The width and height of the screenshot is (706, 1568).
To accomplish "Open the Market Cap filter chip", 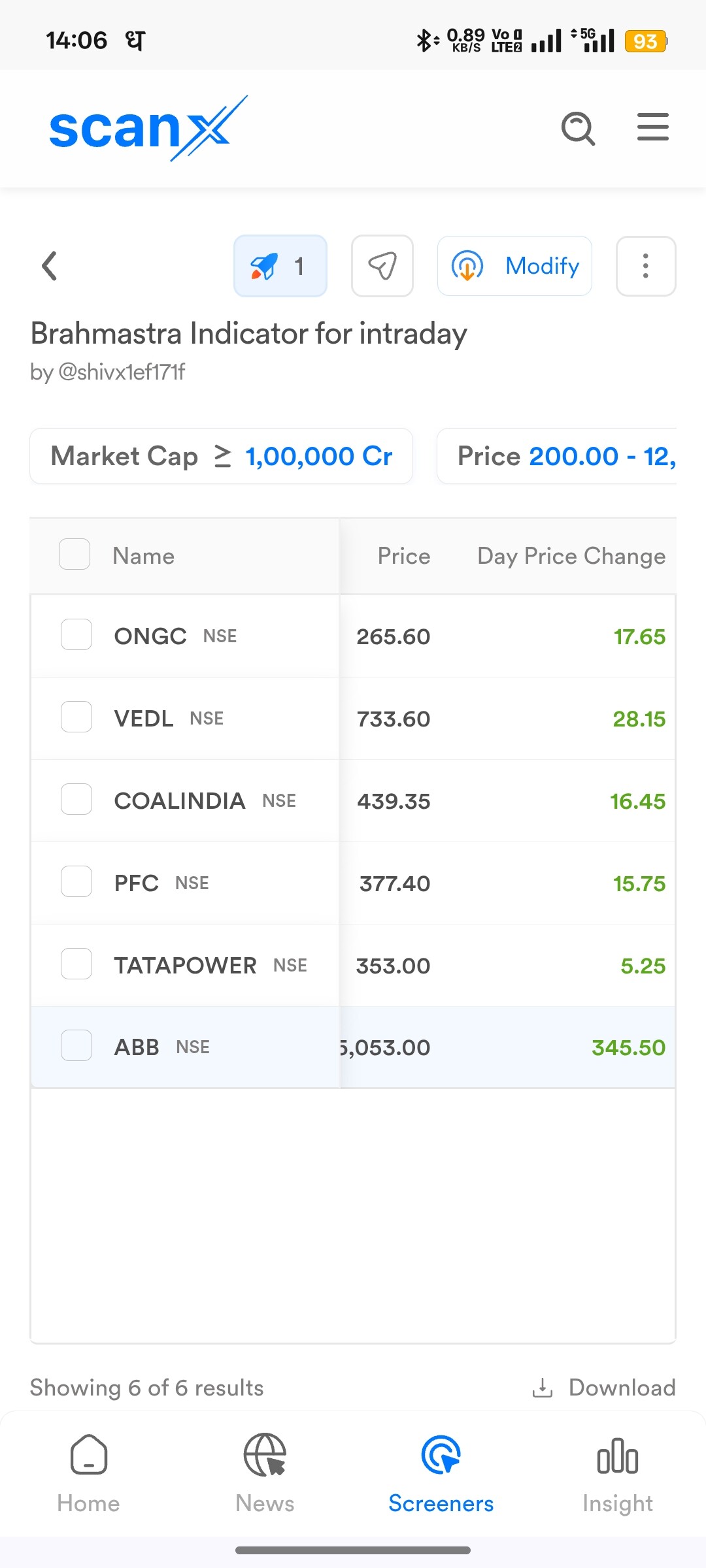I will click(221, 456).
